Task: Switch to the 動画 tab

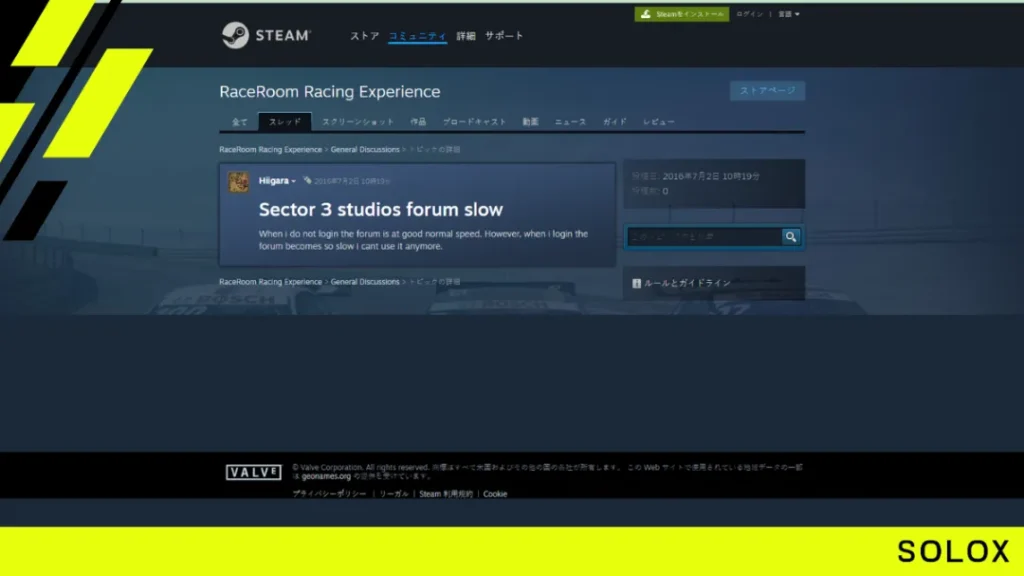Action: click(530, 122)
